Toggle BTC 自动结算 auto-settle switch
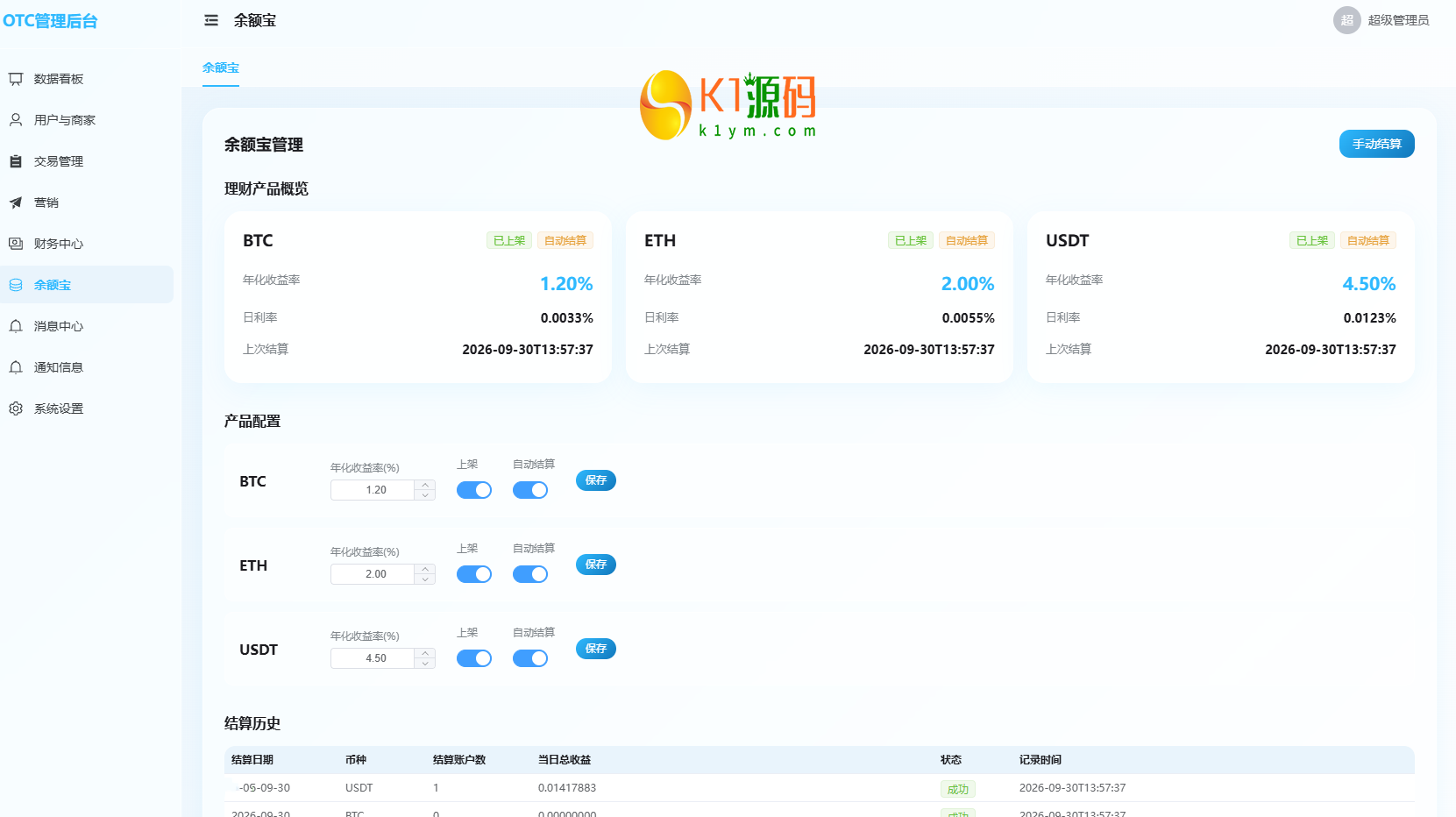The image size is (1456, 817). [x=530, y=490]
